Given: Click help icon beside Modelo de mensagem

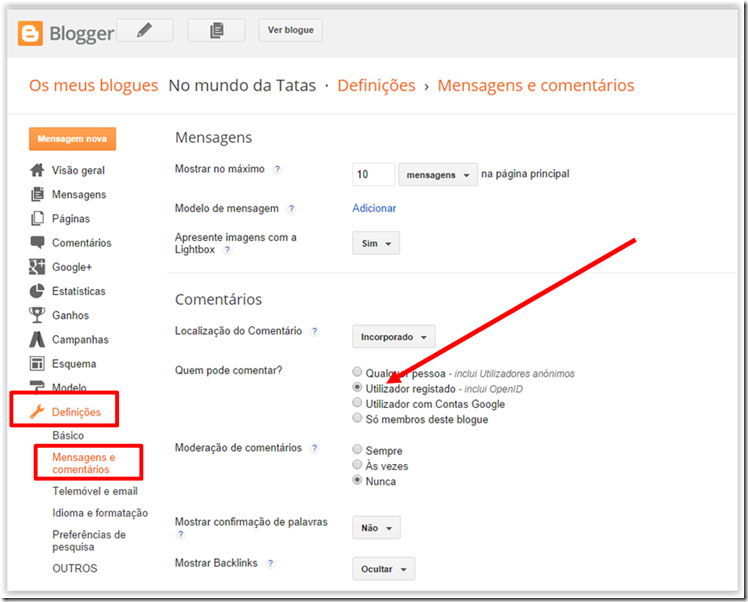Looking at the screenshot, I should 291,209.
